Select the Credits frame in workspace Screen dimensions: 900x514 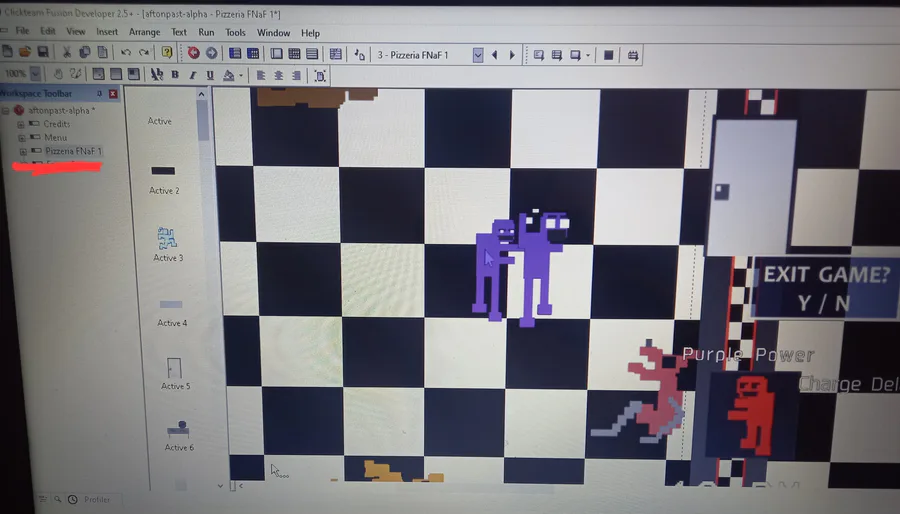(57, 124)
